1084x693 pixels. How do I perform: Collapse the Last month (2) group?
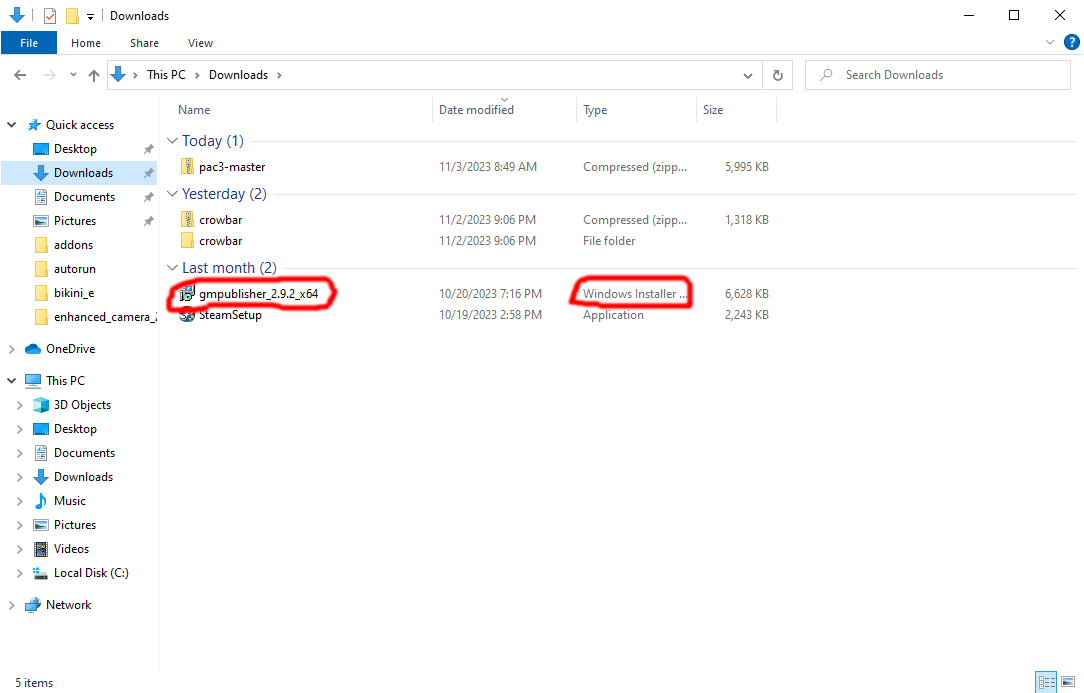pyautogui.click(x=172, y=268)
